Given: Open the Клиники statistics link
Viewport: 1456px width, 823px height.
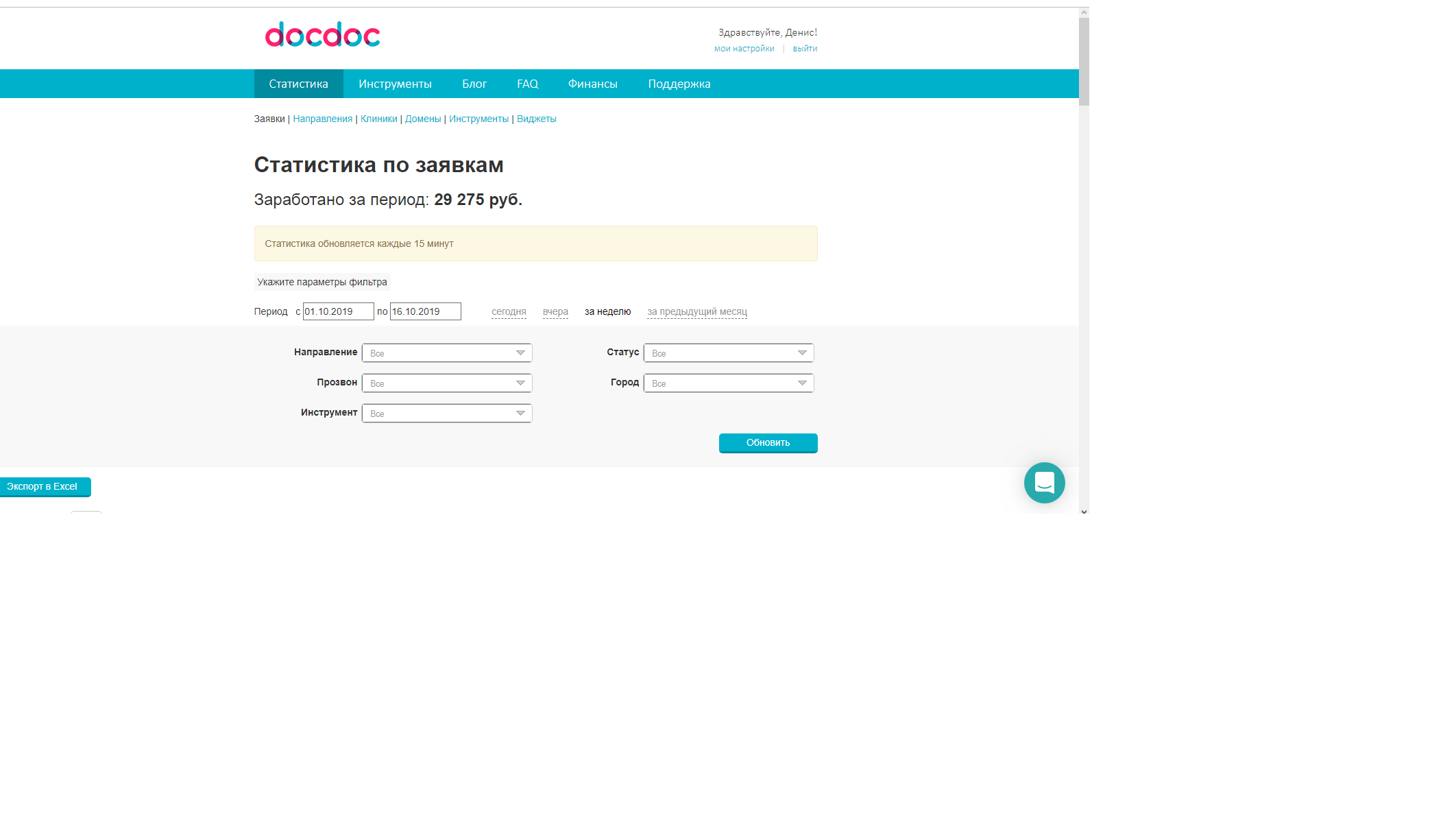Looking at the screenshot, I should (378, 119).
